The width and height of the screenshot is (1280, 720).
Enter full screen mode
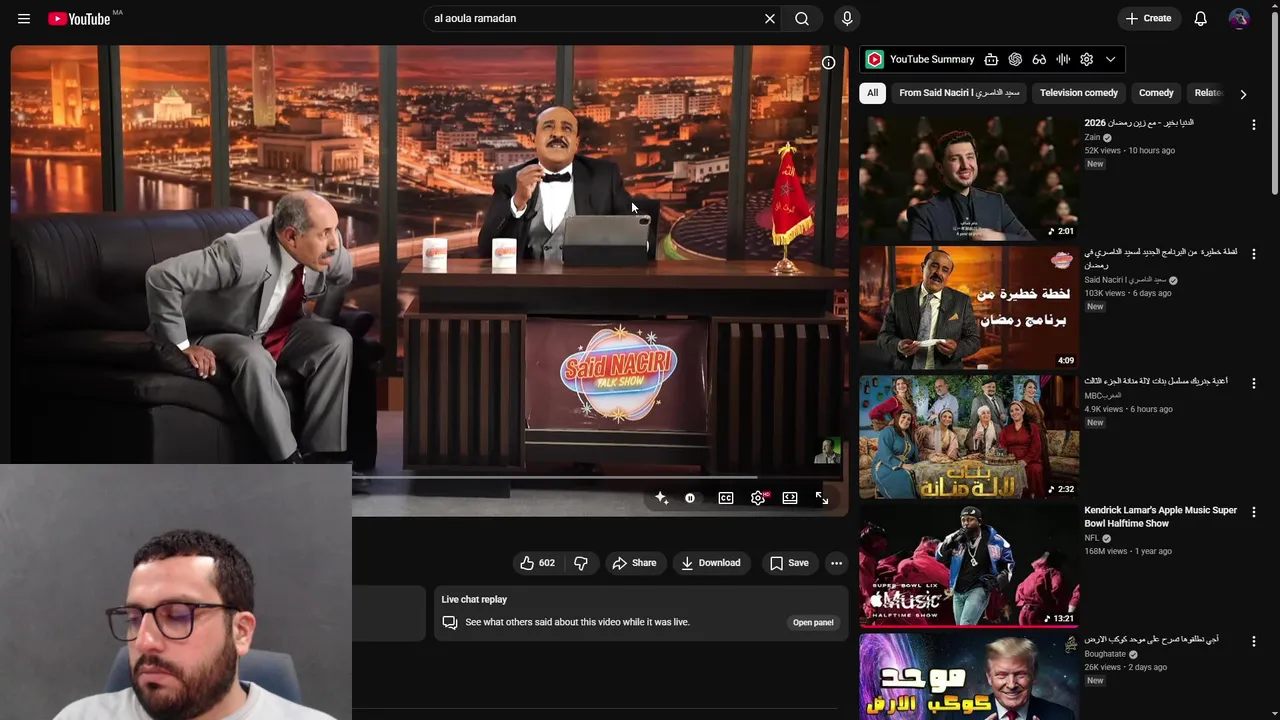tap(822, 498)
